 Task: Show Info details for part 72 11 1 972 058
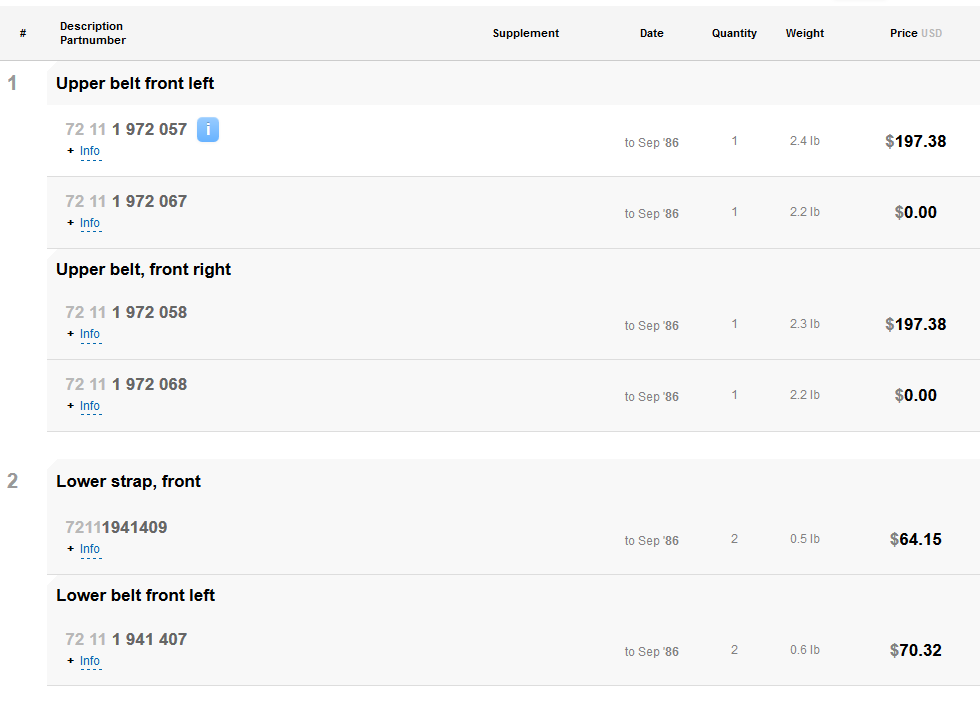click(90, 334)
